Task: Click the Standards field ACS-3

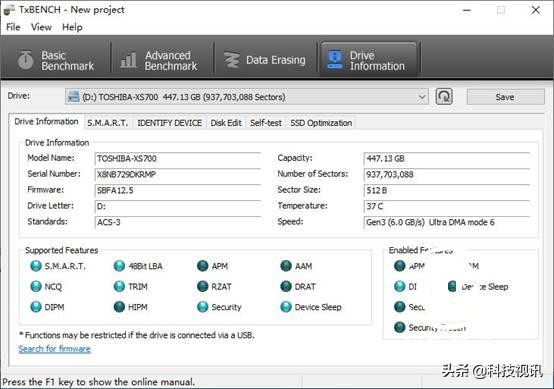Action: coord(178,222)
